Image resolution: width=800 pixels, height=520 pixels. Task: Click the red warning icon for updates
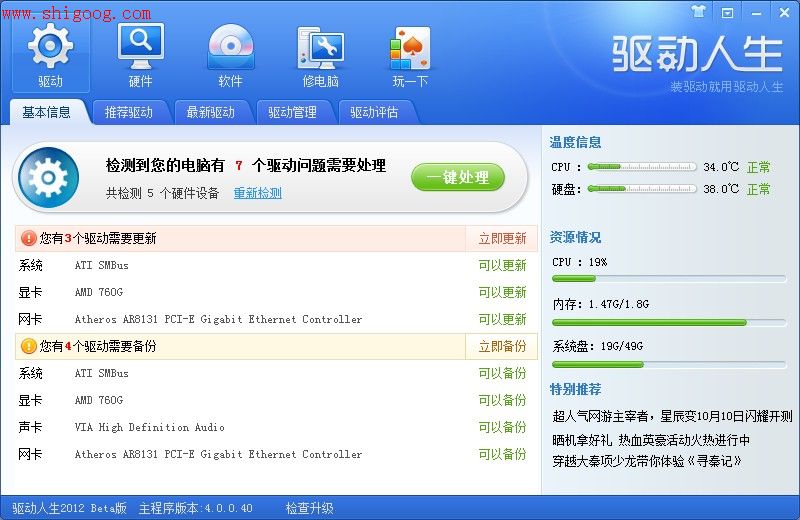tap(29, 238)
